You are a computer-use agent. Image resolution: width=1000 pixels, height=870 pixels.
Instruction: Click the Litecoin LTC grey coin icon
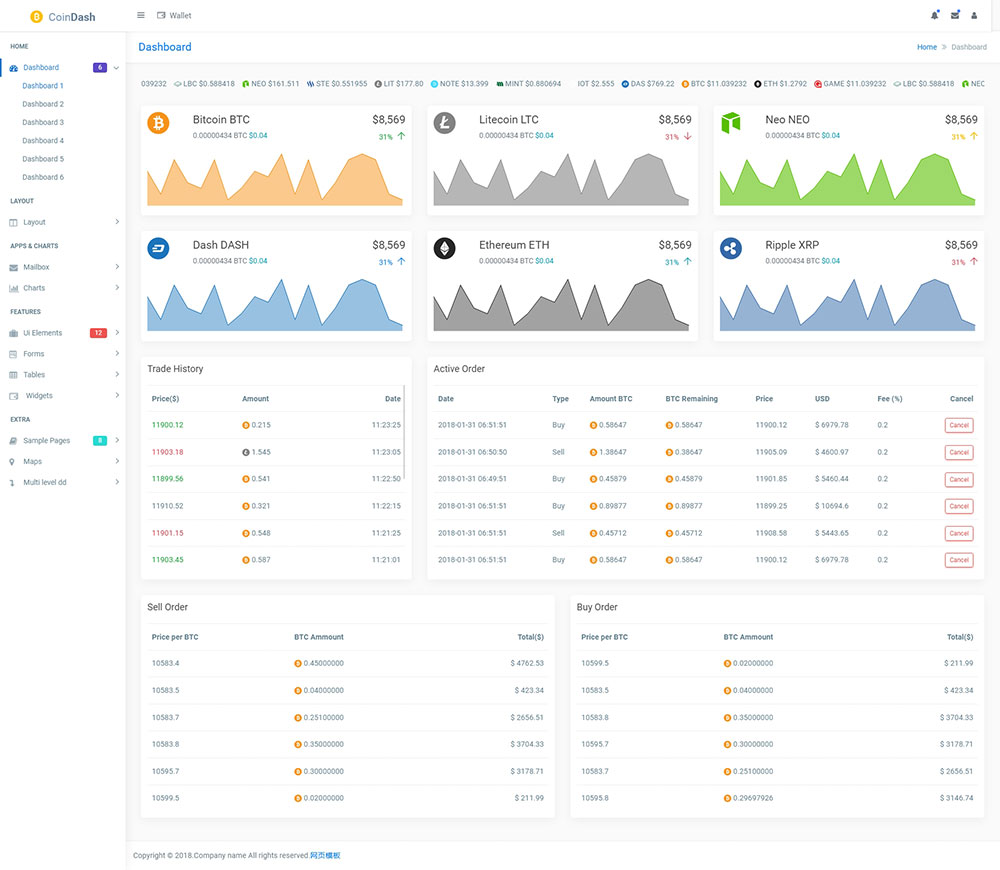(445, 122)
